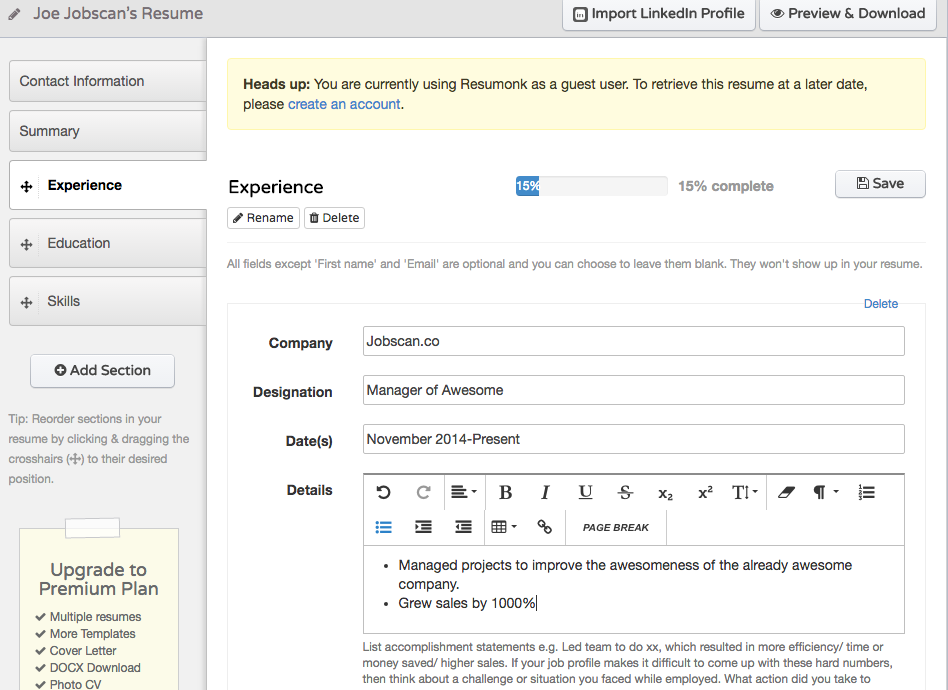The width and height of the screenshot is (948, 690).
Task: Add a new section to the resume
Action: pos(103,371)
